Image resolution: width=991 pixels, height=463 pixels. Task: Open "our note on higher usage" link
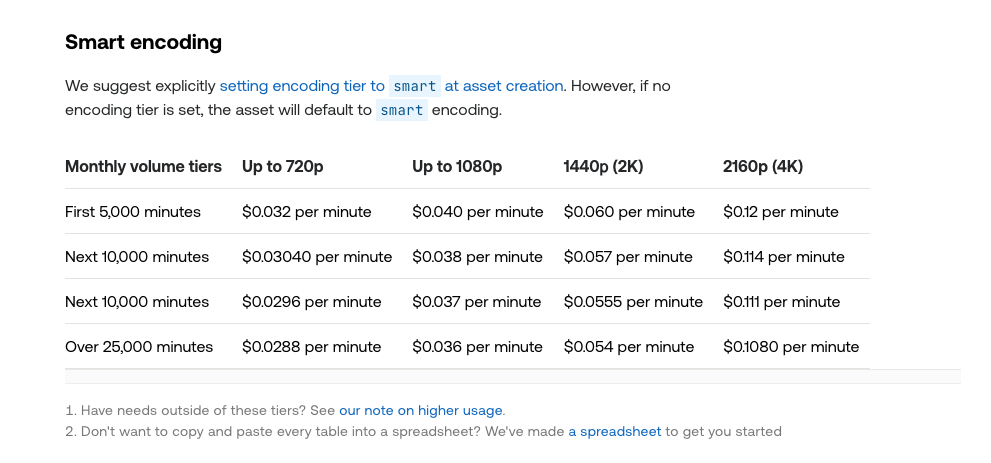[x=421, y=410]
